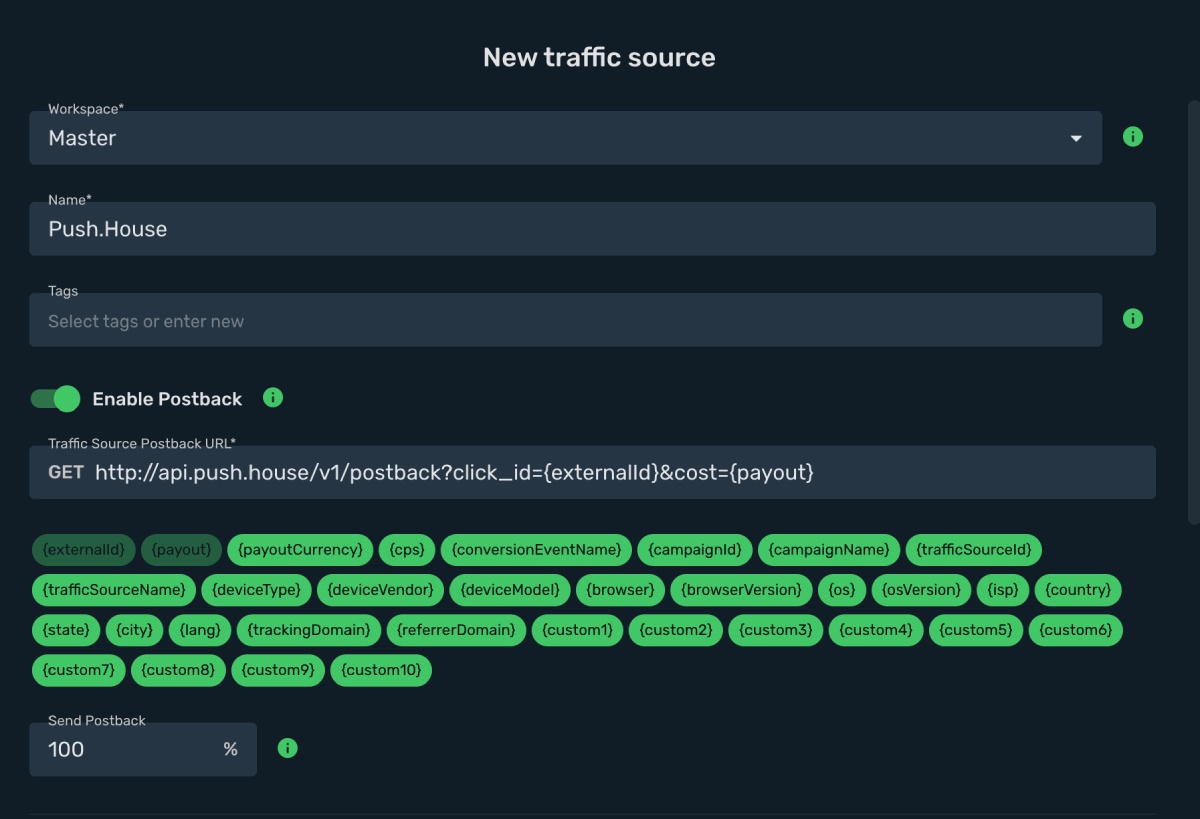Add the {custom8} token
This screenshot has height=819, width=1200.
coord(178,670)
